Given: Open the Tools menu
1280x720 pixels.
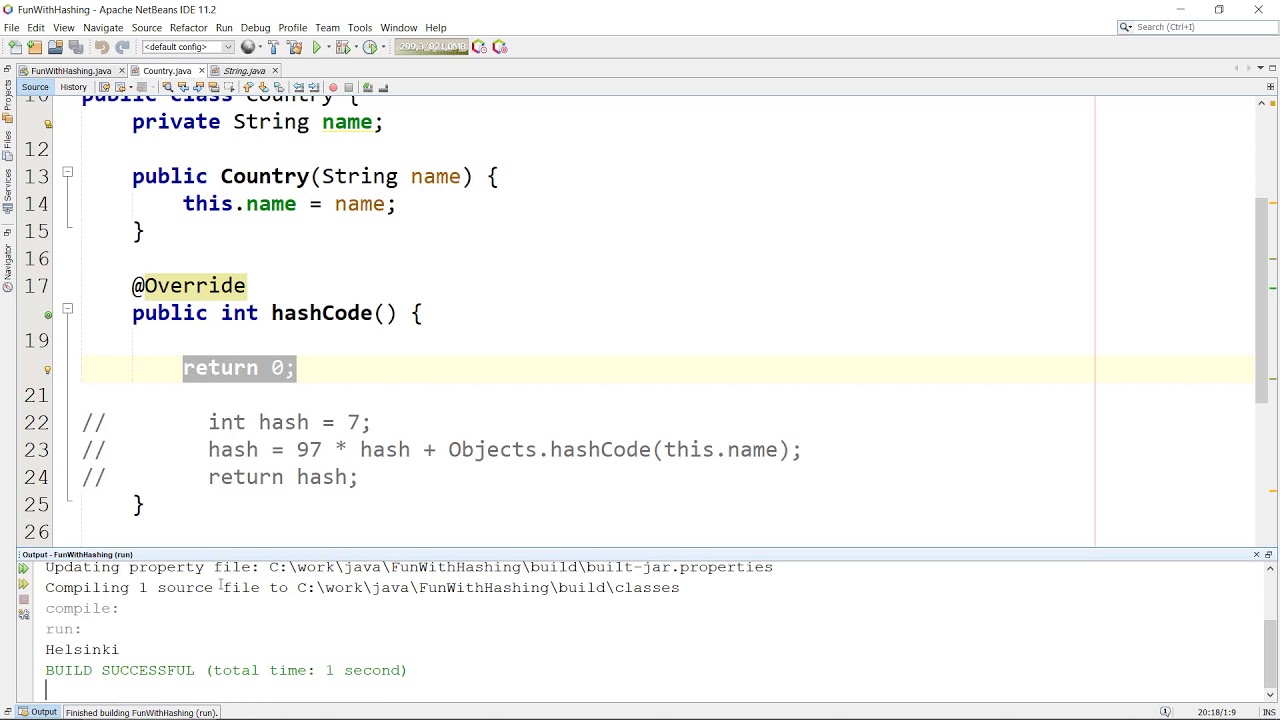Looking at the screenshot, I should pos(359,28).
